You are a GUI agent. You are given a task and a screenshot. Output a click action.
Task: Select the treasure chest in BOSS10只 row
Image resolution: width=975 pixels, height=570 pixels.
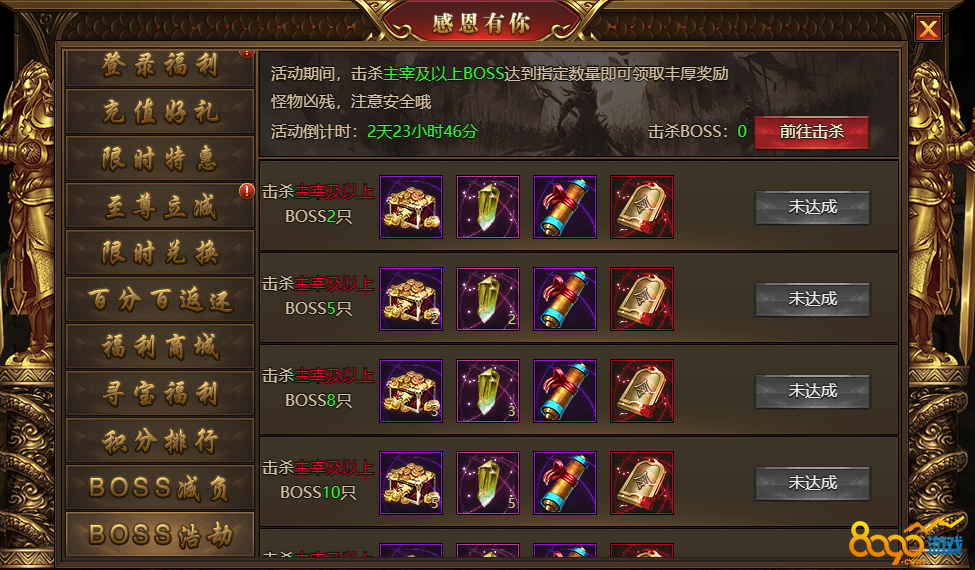click(x=411, y=483)
